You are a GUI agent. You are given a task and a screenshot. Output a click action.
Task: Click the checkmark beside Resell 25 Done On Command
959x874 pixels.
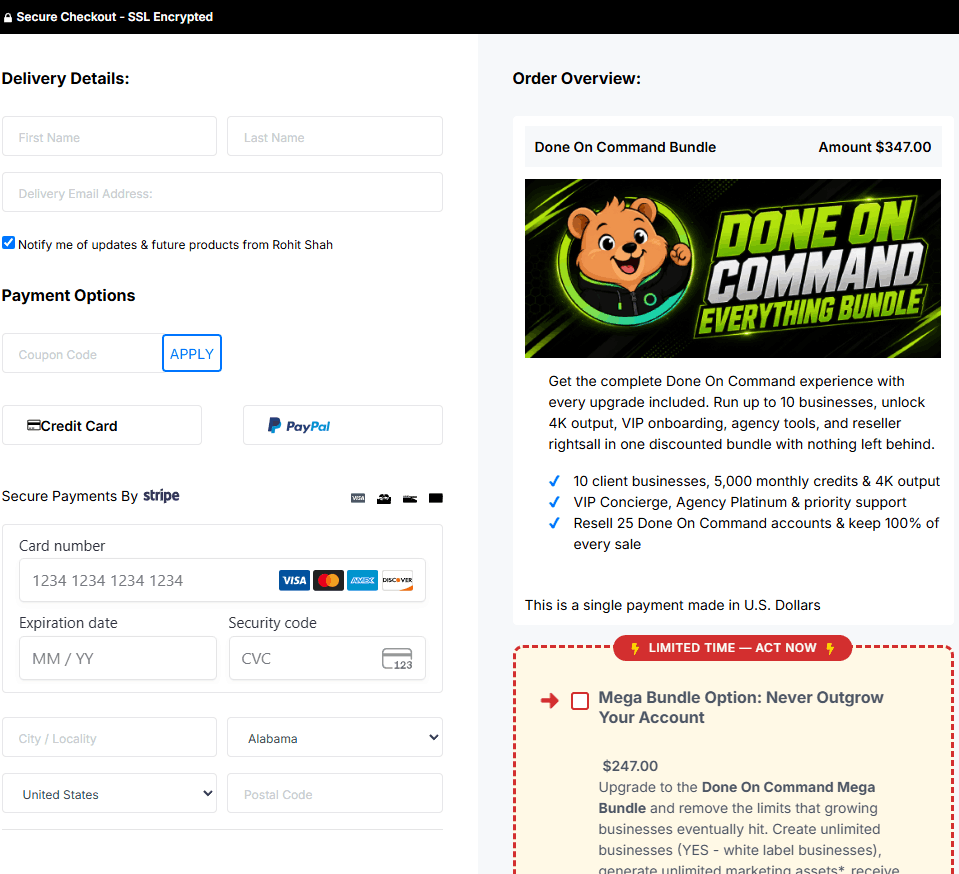pos(554,523)
